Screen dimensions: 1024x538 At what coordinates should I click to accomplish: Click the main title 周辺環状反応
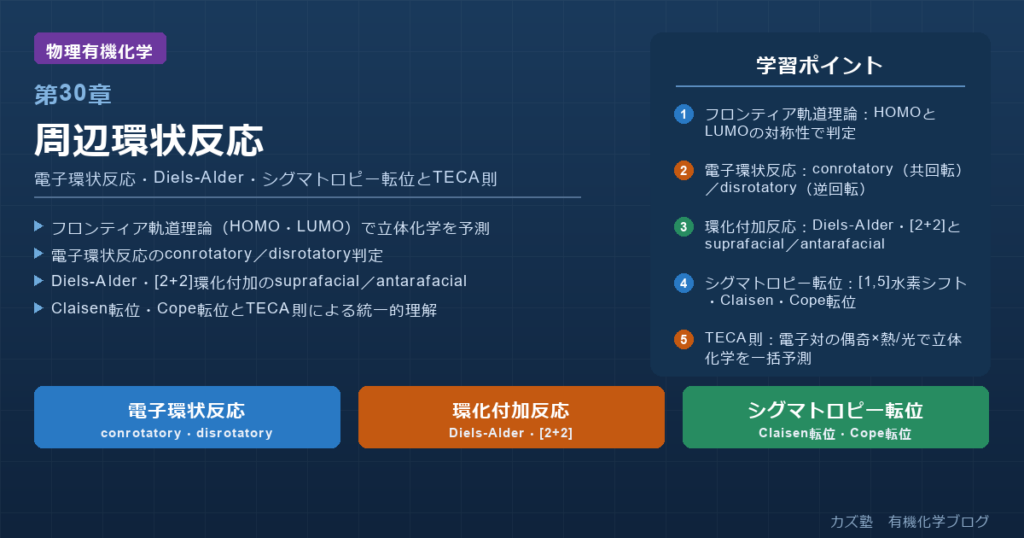coord(149,140)
